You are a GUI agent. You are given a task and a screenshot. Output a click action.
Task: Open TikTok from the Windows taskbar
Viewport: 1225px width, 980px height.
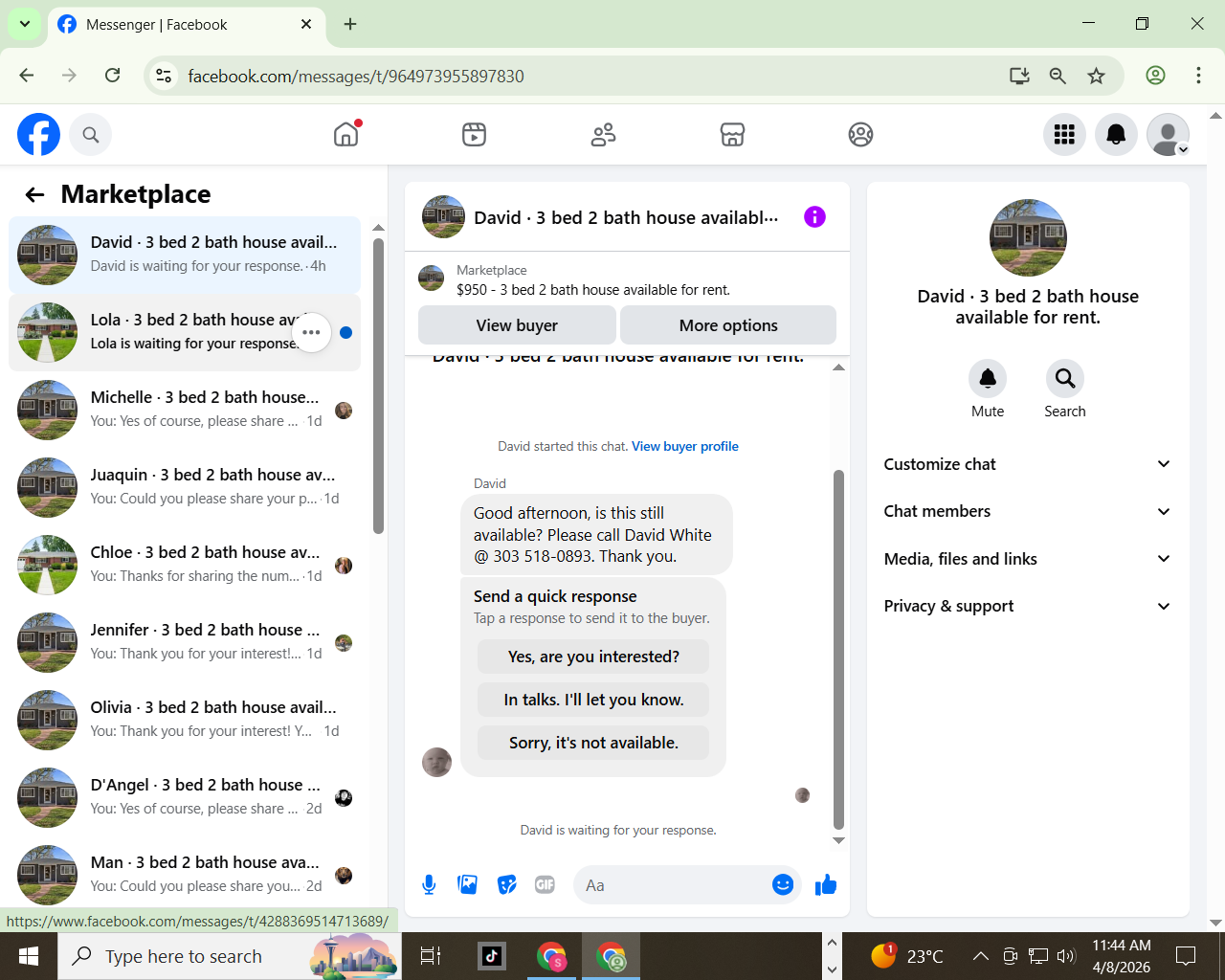[x=492, y=956]
